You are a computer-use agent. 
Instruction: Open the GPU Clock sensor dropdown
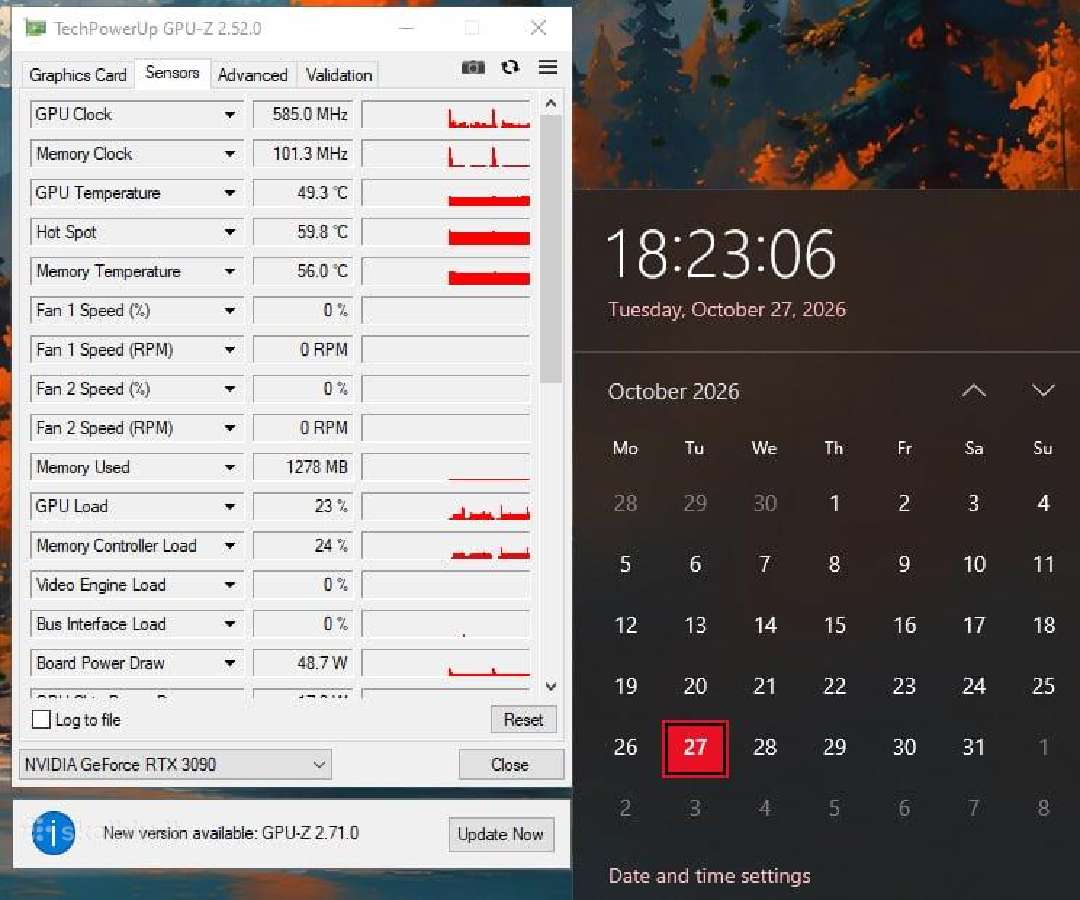click(x=229, y=114)
